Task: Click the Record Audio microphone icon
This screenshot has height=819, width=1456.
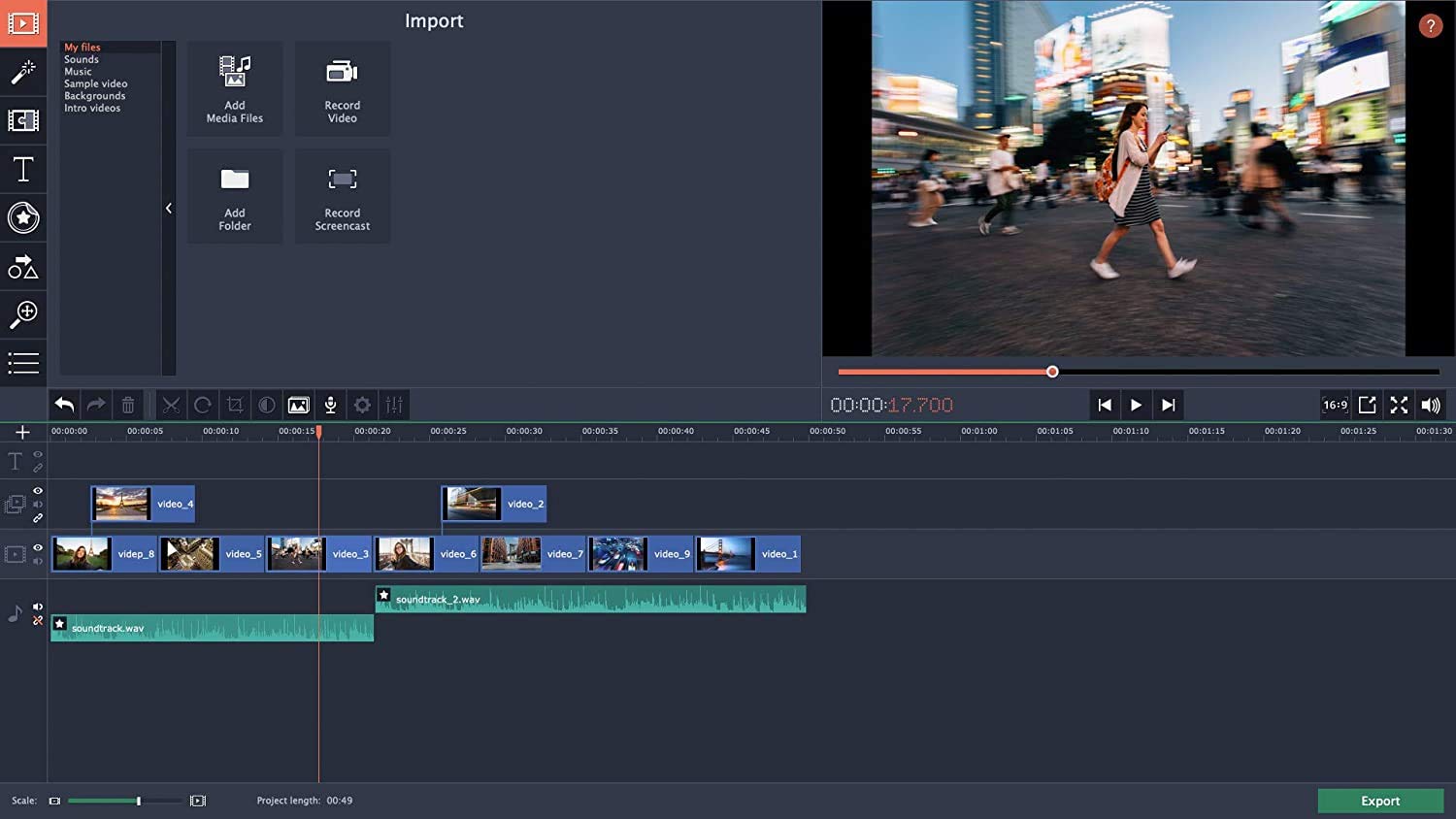Action: click(x=330, y=405)
